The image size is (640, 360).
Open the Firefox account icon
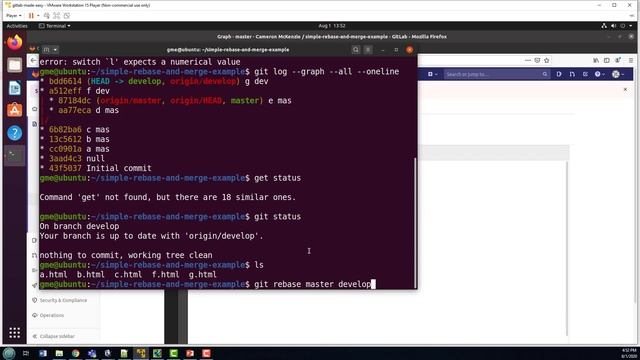point(618,60)
